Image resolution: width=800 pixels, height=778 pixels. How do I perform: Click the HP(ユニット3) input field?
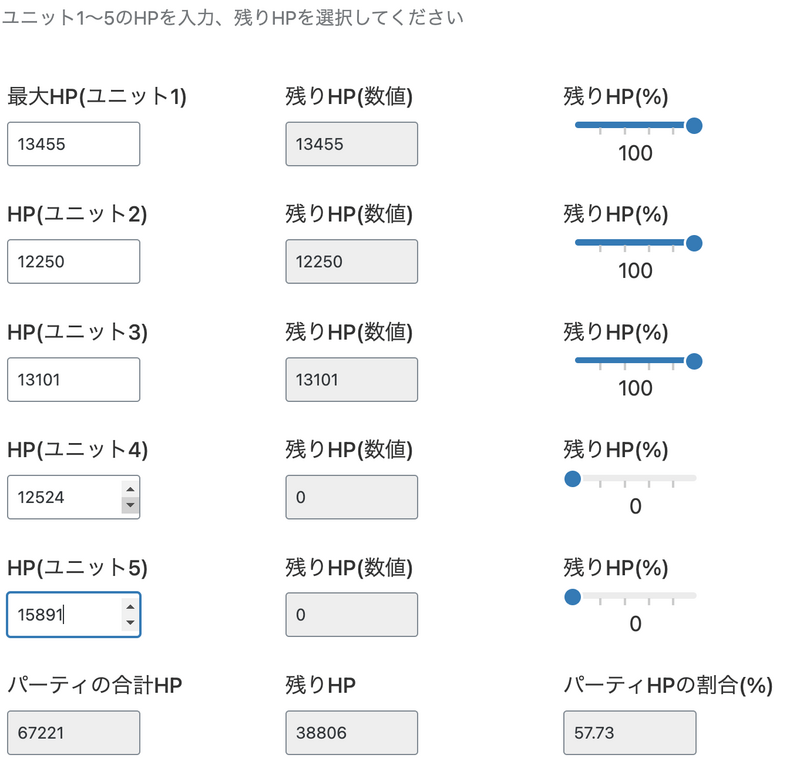click(x=73, y=379)
